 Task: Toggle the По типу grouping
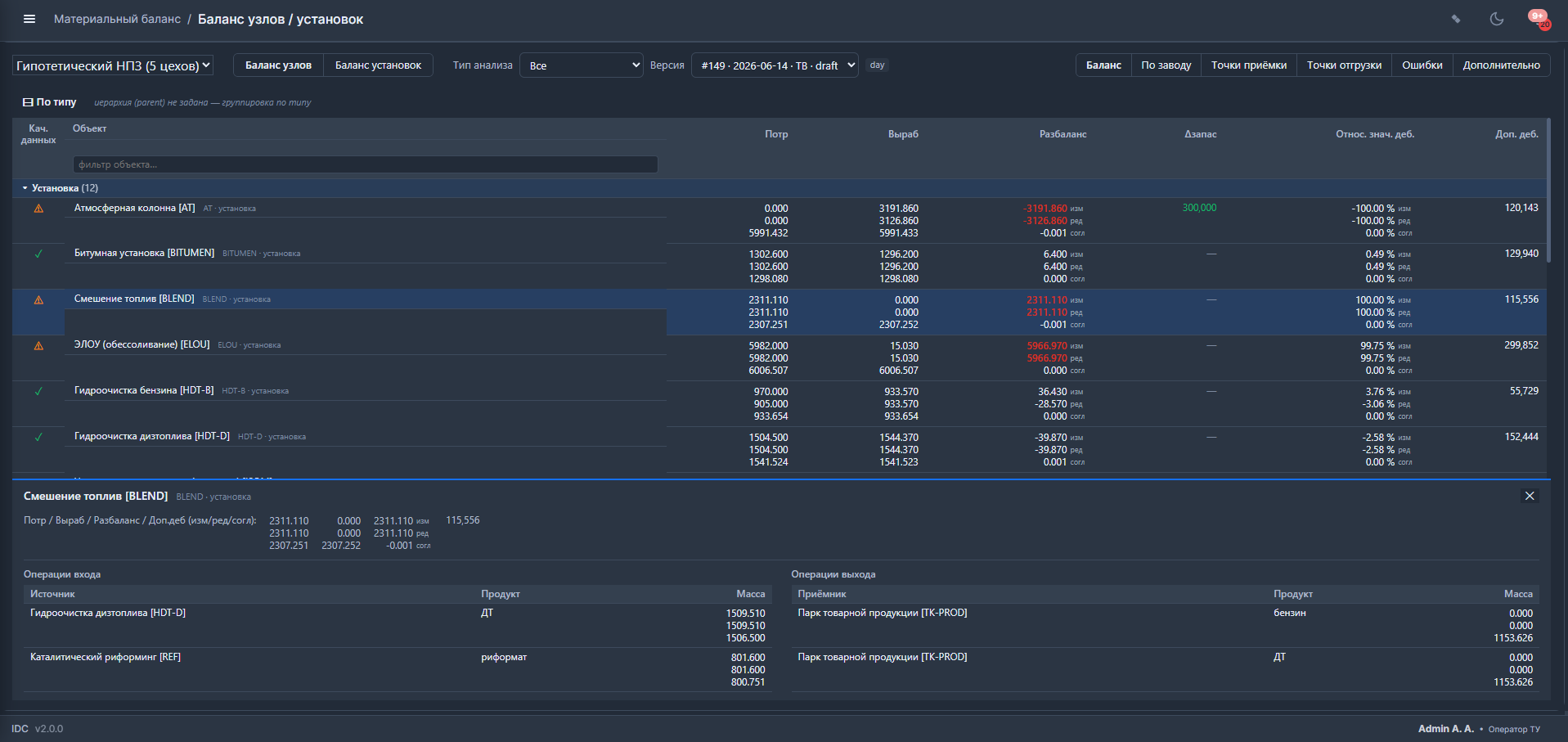pyautogui.click(x=49, y=102)
